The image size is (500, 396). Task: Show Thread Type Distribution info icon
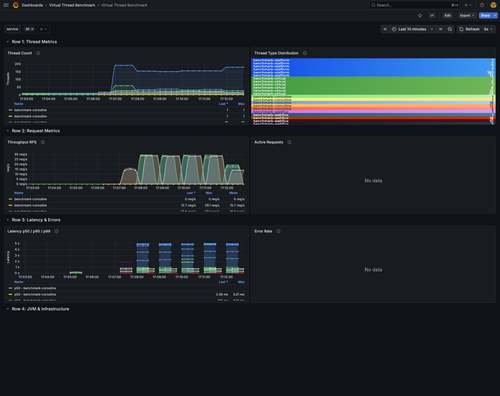pyautogui.click(x=305, y=53)
